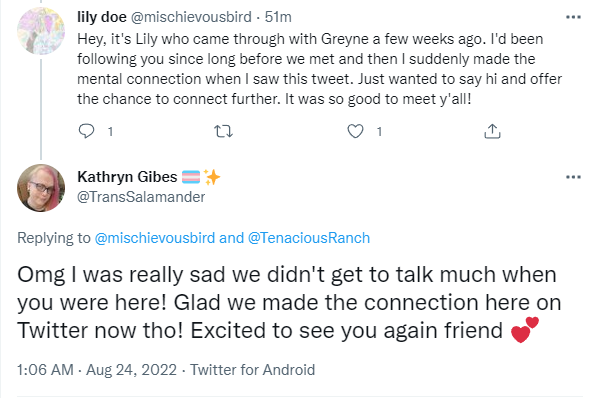Screen dimensions: 596x398
Task: Open lily doe's tweet text about Greyne
Action: coord(319,69)
